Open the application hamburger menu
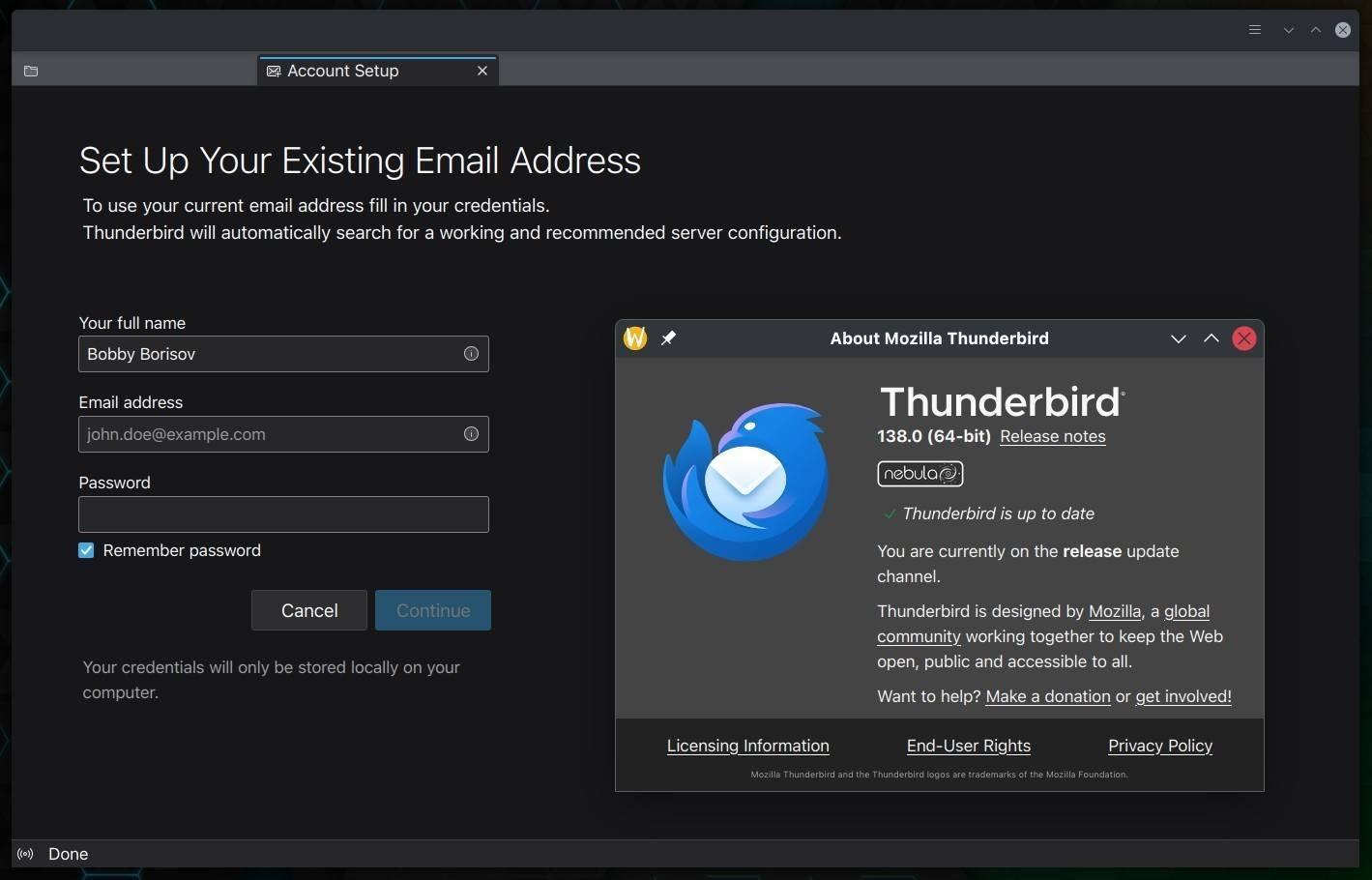Screen dimensions: 1372x880 pyautogui.click(x=1254, y=29)
